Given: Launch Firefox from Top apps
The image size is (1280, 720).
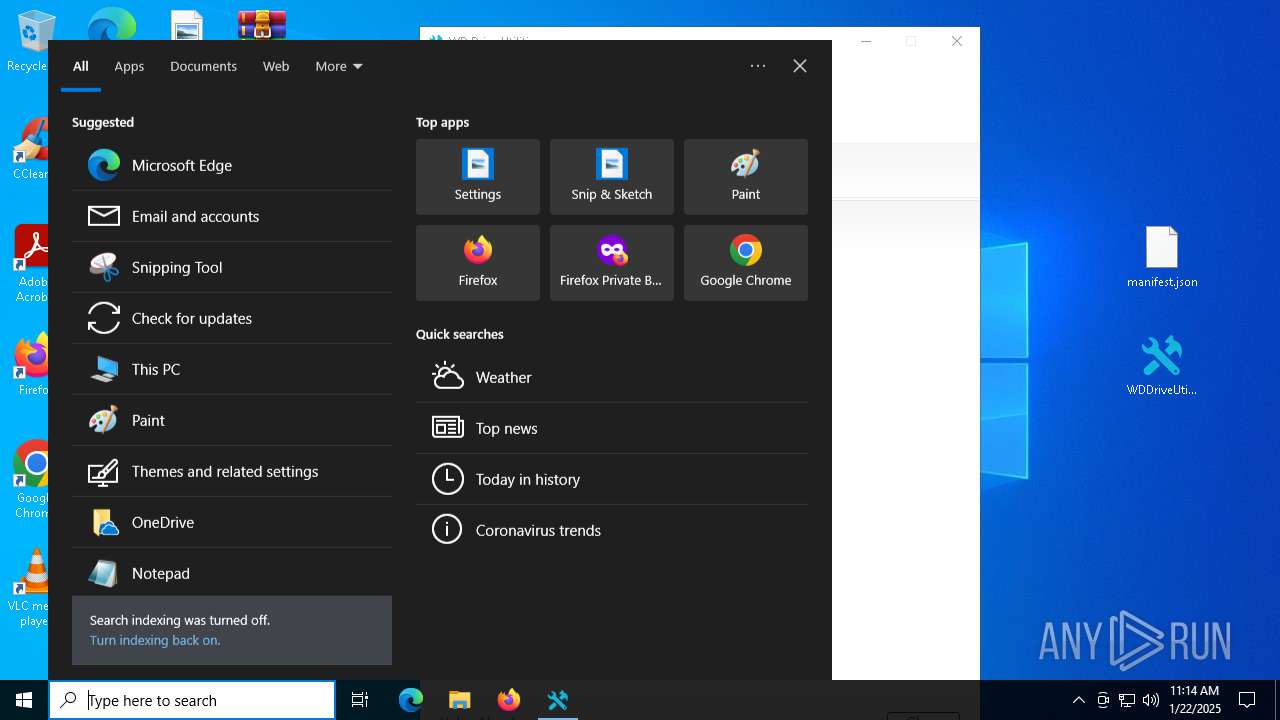Looking at the screenshot, I should coord(478,263).
